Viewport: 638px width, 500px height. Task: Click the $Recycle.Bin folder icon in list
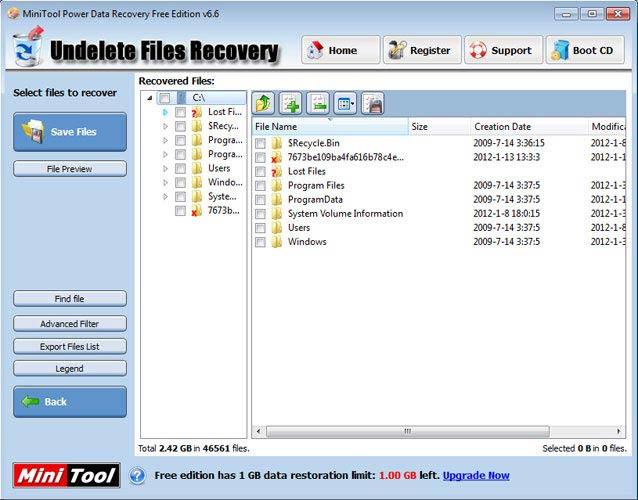[x=277, y=143]
